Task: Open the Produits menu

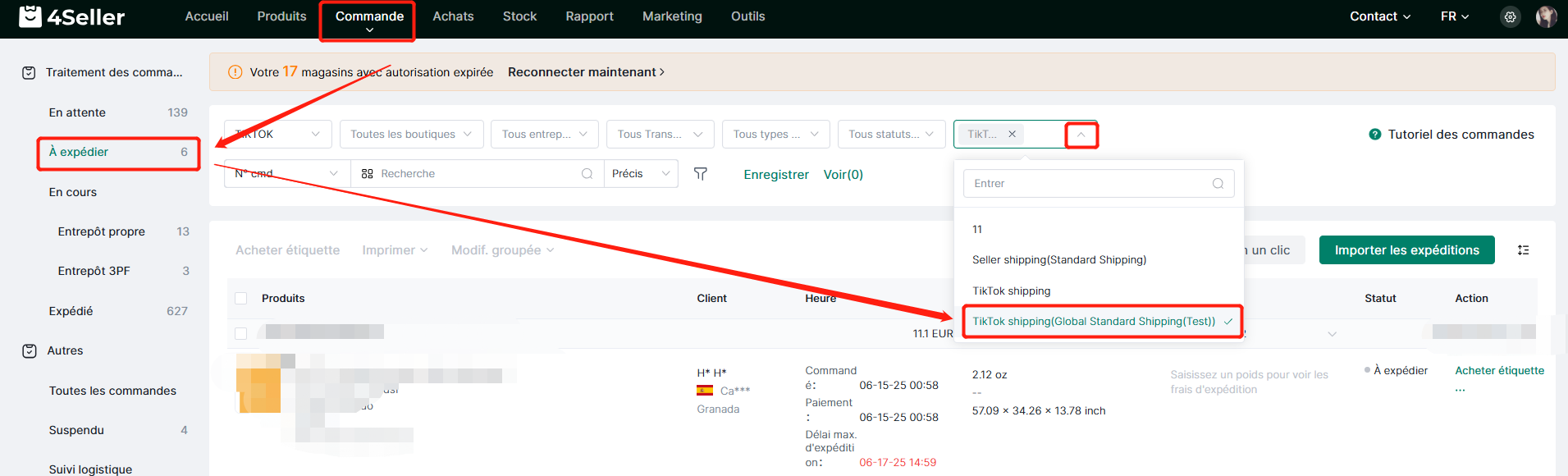Action: (281, 16)
